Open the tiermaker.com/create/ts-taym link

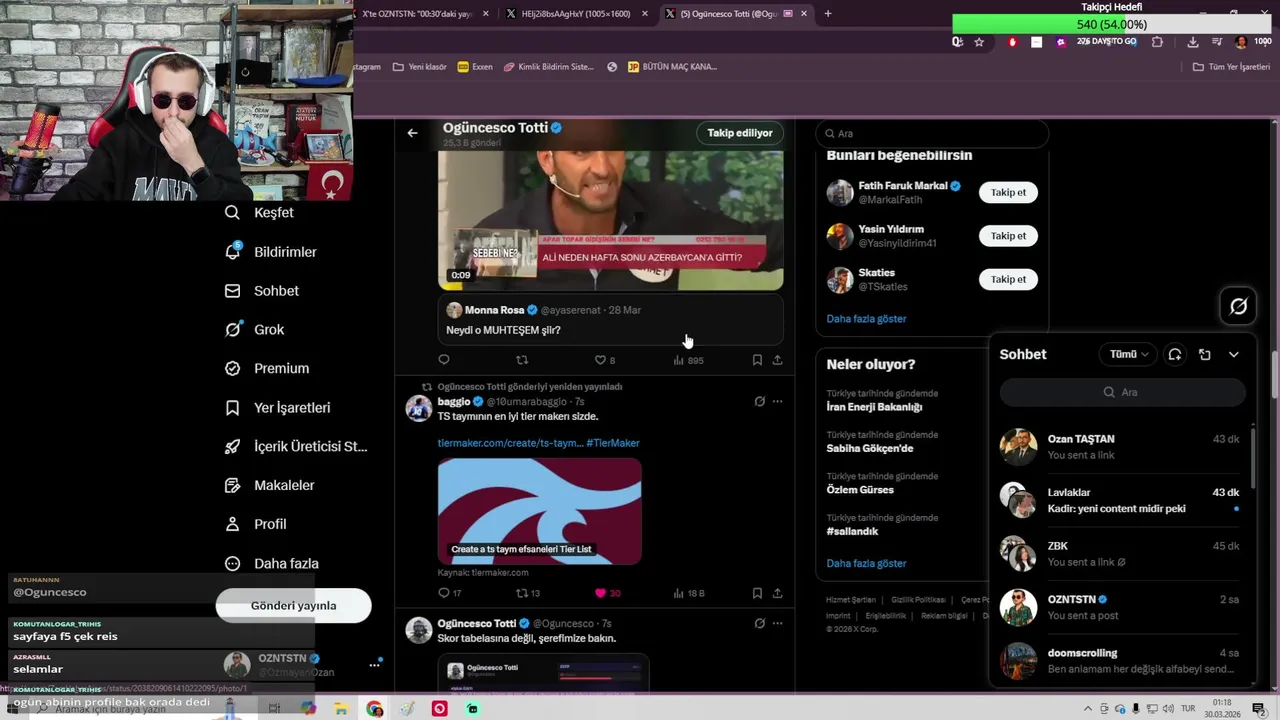(510, 443)
